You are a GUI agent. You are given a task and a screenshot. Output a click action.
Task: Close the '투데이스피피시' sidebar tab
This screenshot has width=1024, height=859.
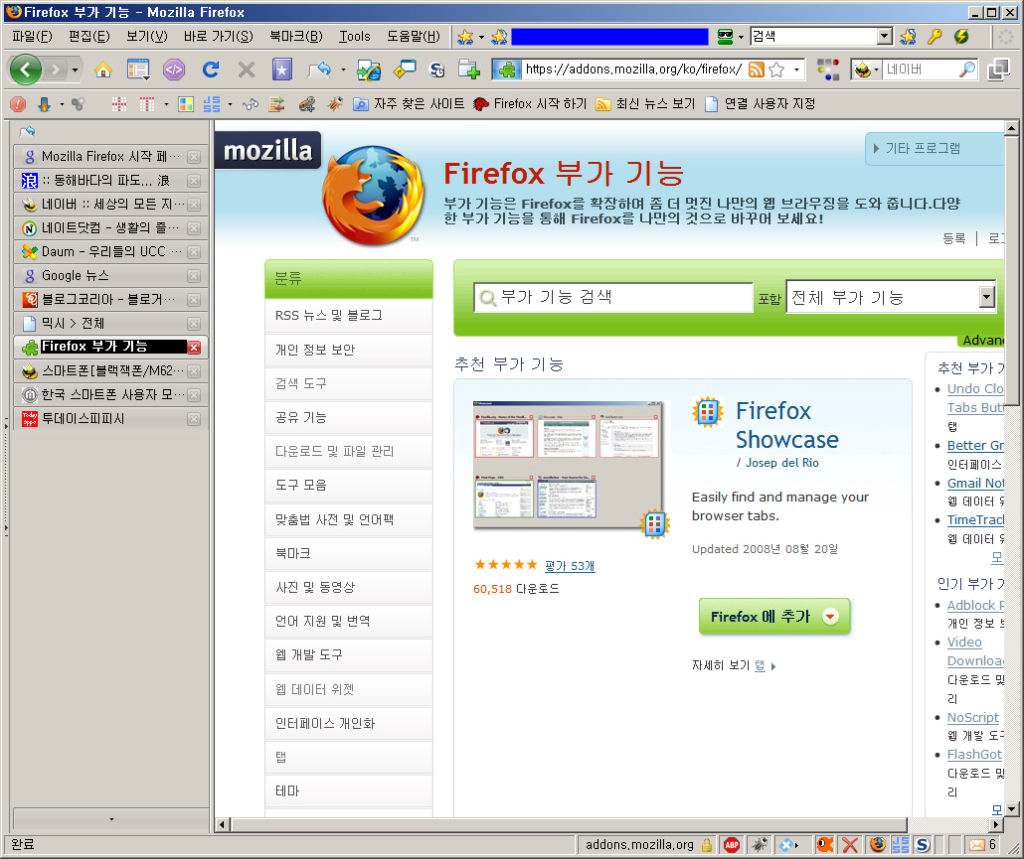click(194, 419)
